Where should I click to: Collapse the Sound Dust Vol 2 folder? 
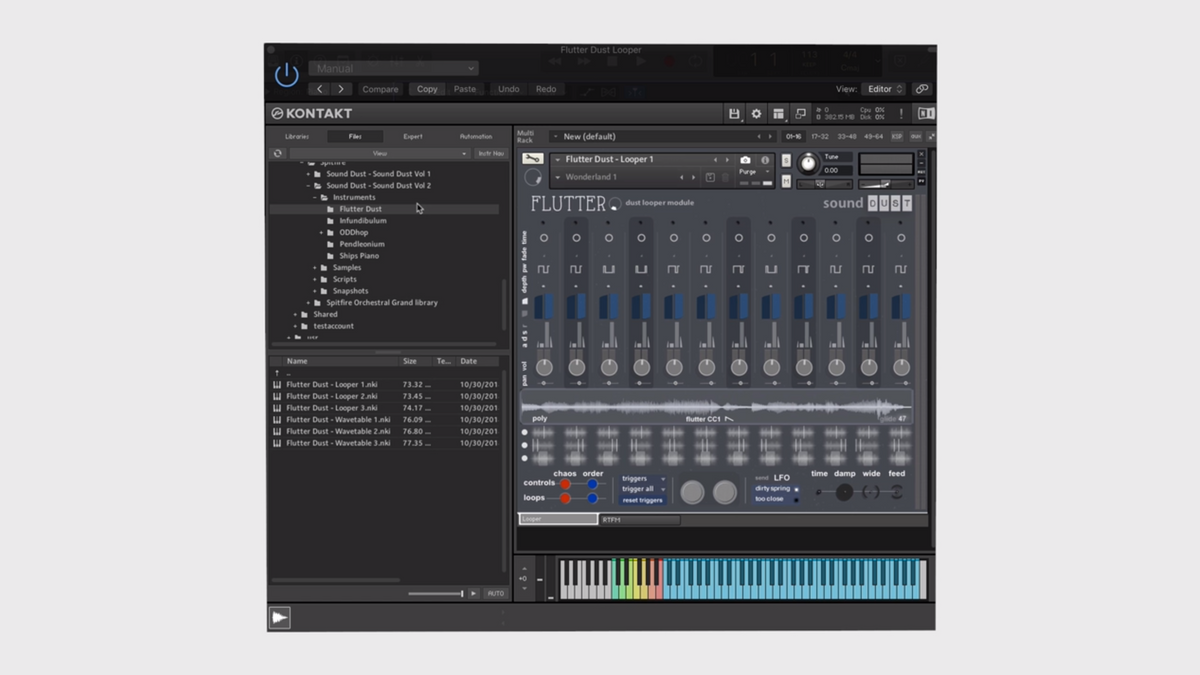pos(309,186)
